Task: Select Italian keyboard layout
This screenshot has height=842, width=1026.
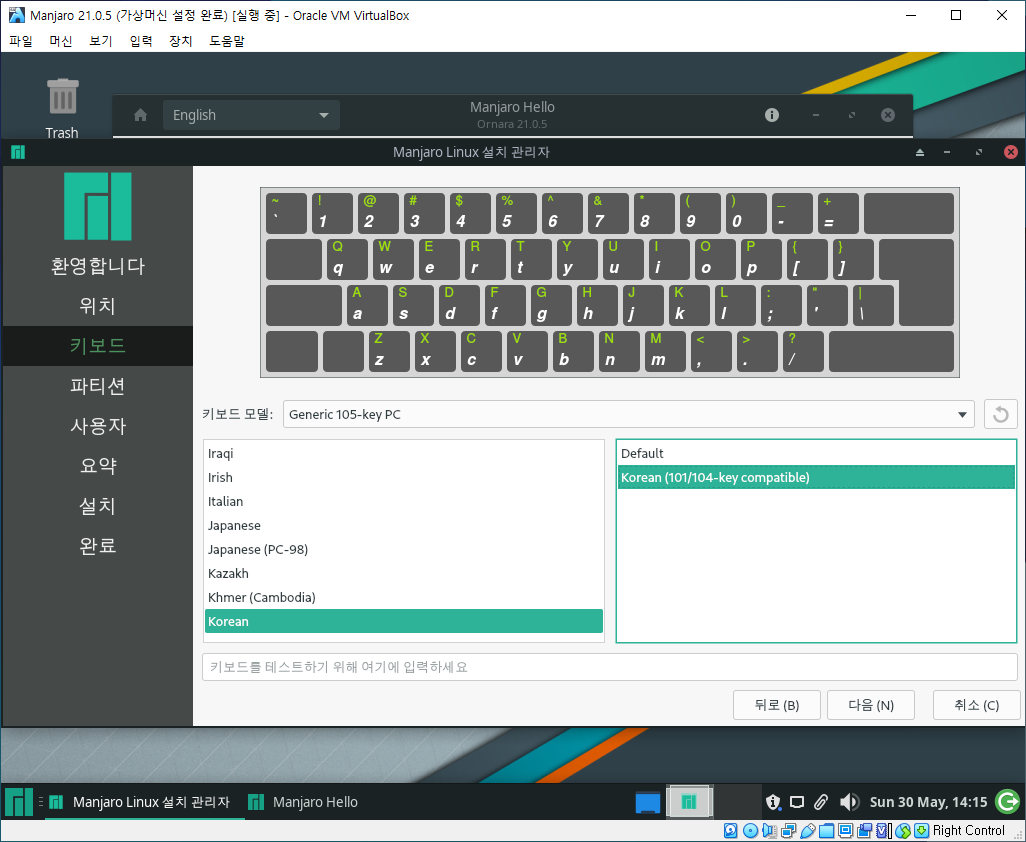Action: point(404,502)
